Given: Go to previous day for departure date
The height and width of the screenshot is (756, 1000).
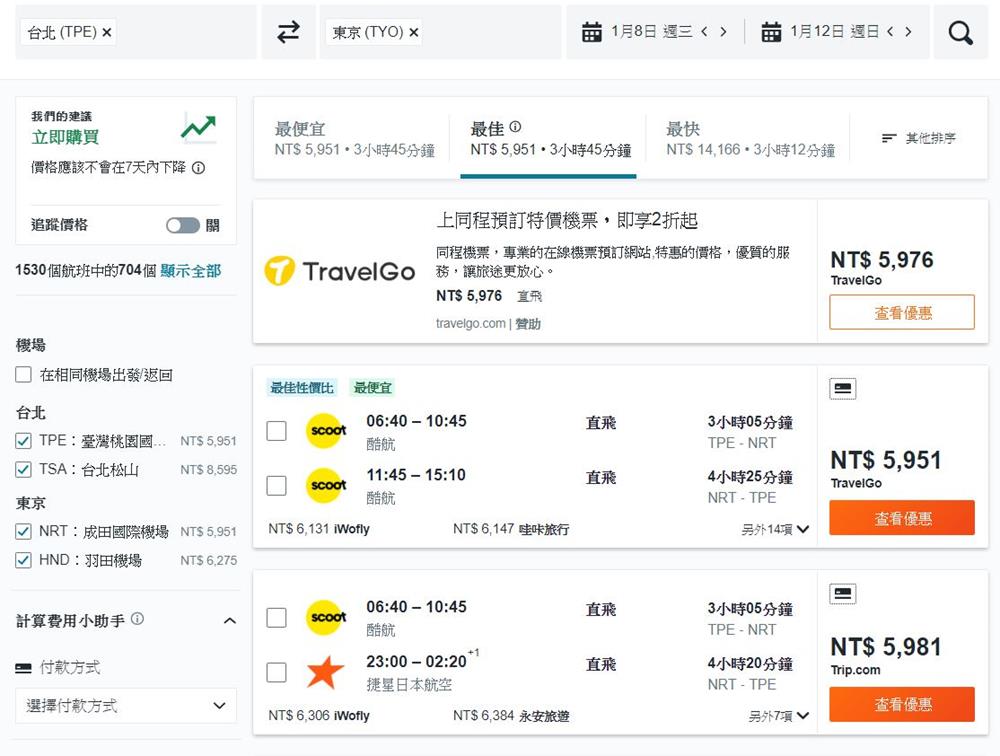Looking at the screenshot, I should coord(704,32).
